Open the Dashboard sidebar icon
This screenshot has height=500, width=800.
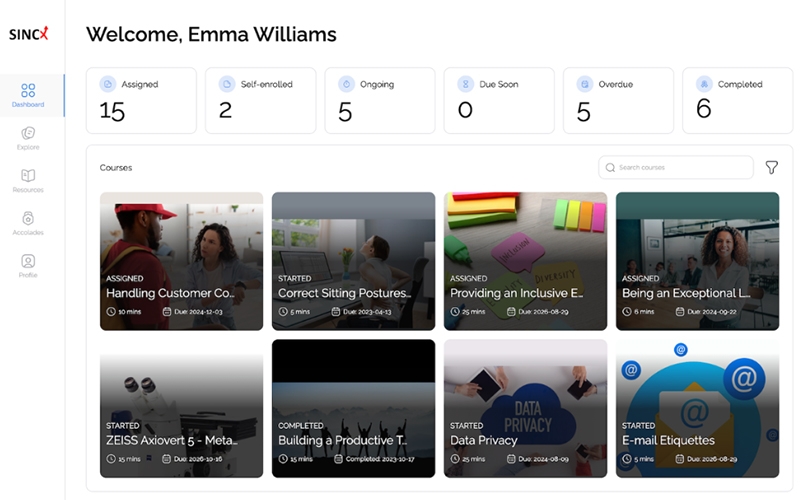tap(28, 91)
